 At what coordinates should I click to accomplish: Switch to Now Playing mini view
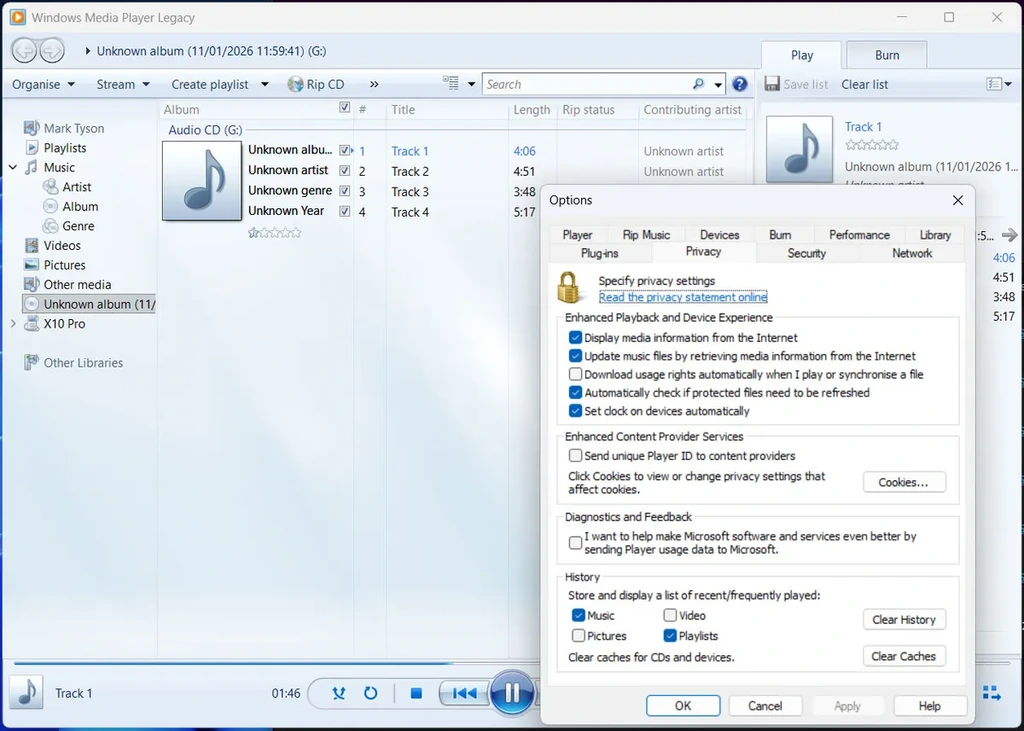pos(992,691)
